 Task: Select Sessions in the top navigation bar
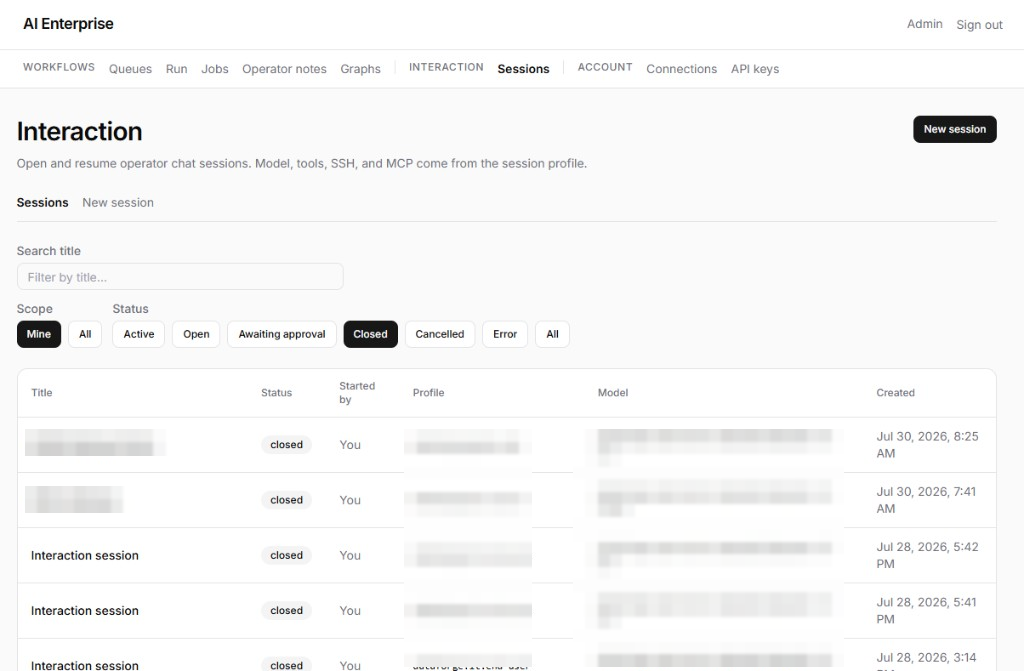(x=523, y=69)
